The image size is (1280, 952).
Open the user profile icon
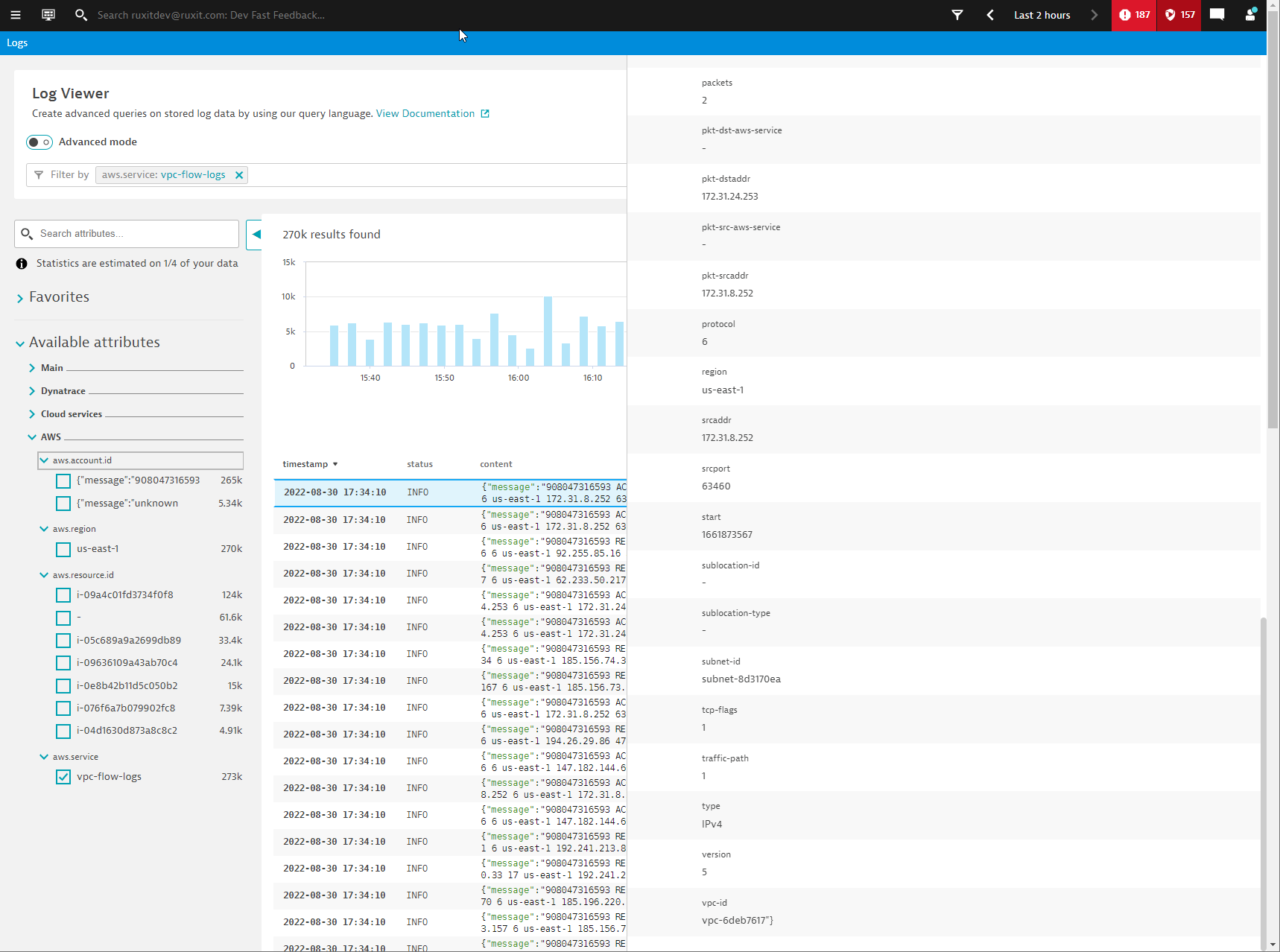click(x=1250, y=15)
